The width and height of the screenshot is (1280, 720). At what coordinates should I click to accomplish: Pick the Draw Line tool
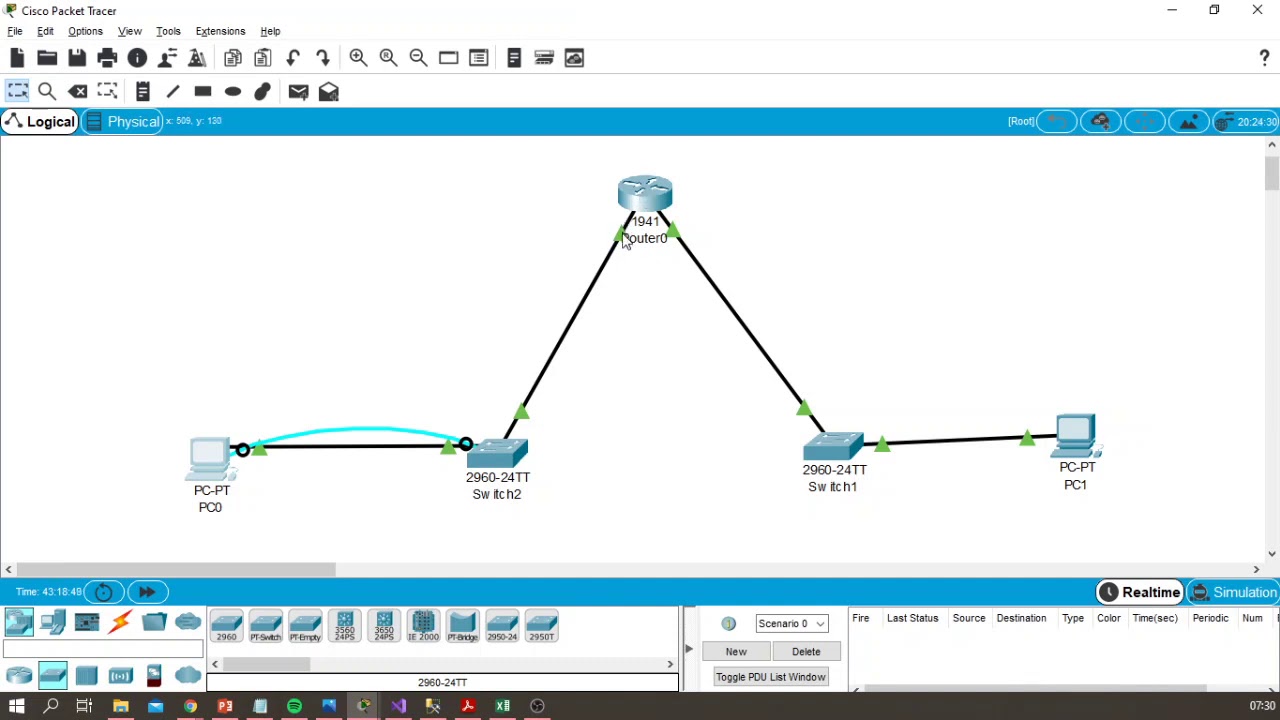pyautogui.click(x=173, y=92)
